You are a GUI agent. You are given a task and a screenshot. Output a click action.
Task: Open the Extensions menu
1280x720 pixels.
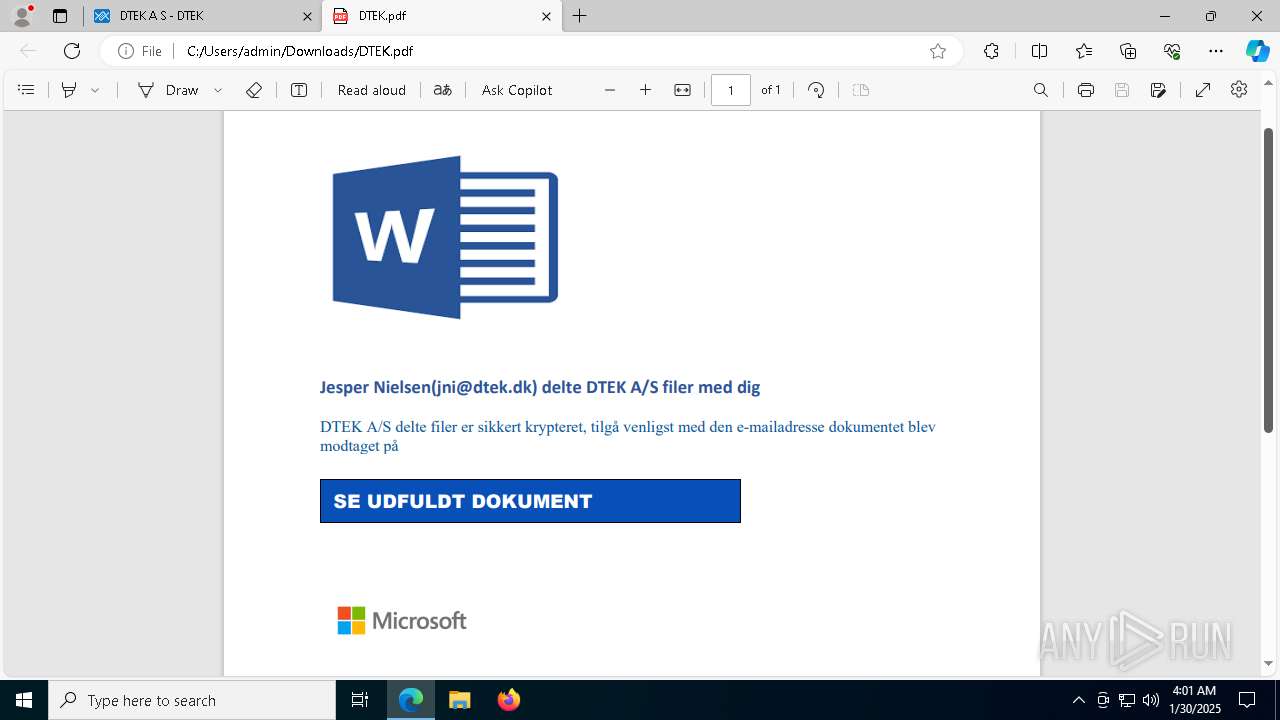point(991,51)
